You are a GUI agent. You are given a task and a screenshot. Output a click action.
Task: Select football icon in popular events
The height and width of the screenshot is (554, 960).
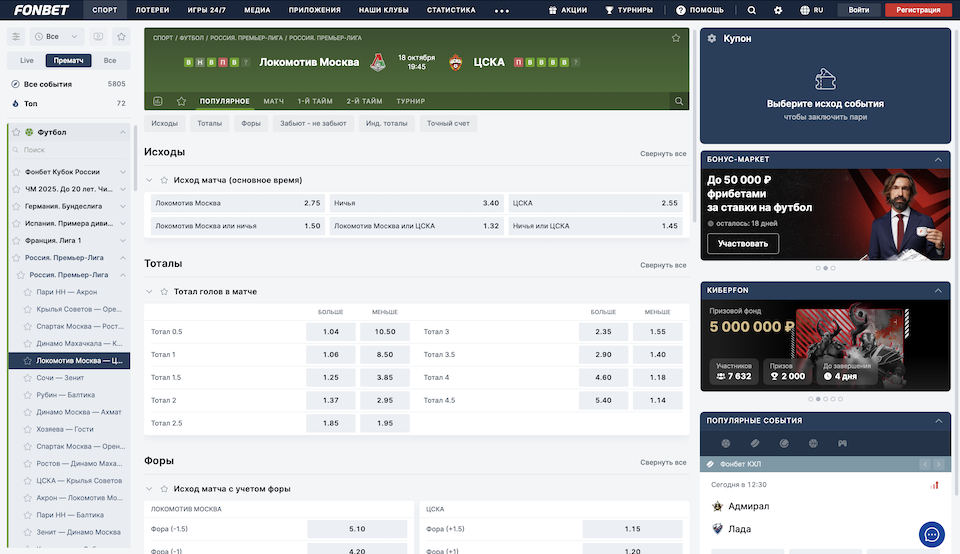pyautogui.click(x=726, y=443)
